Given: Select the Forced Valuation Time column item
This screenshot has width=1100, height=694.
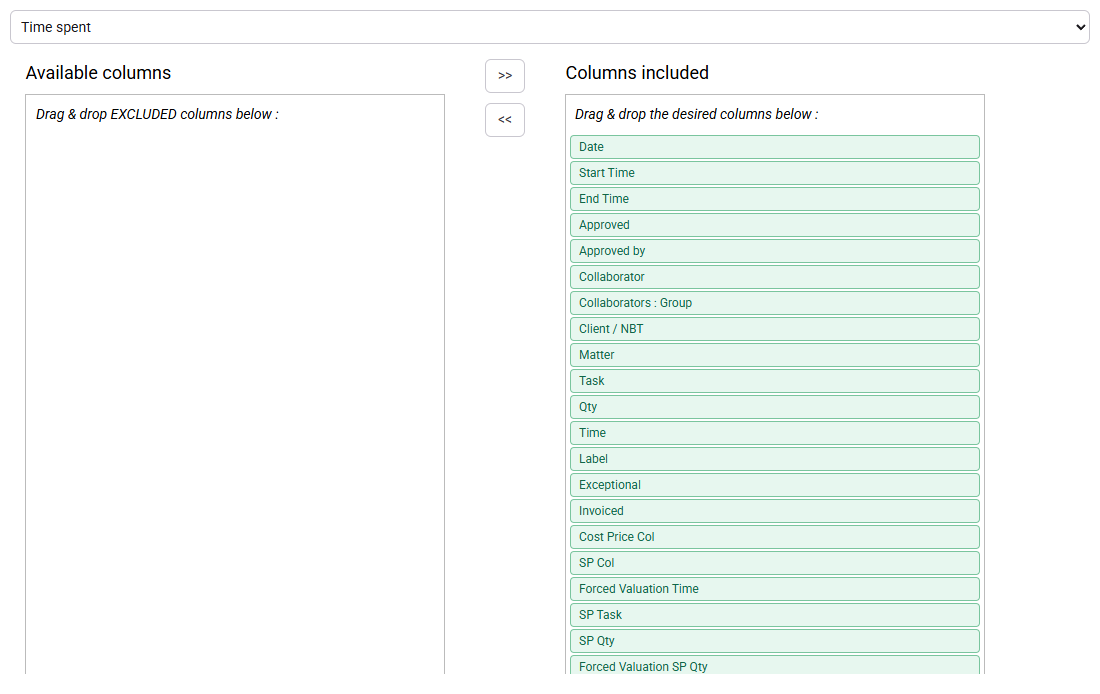Looking at the screenshot, I should click(x=774, y=589).
